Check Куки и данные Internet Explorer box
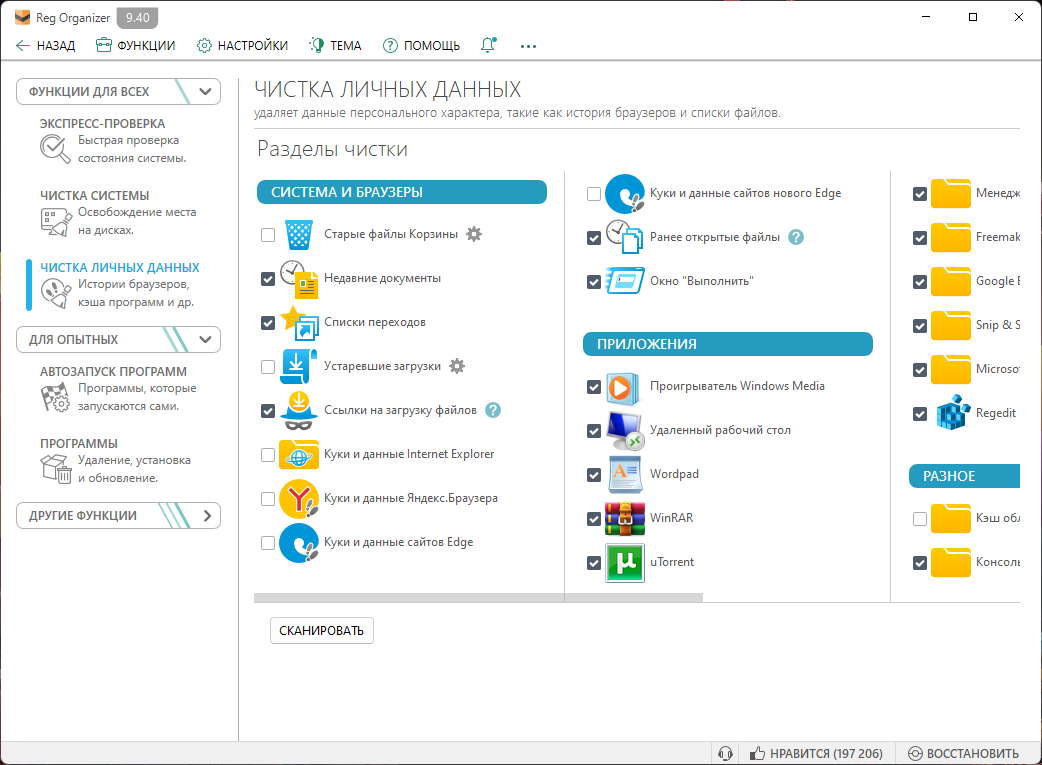Screen dimensions: 1042x765 click(268, 455)
